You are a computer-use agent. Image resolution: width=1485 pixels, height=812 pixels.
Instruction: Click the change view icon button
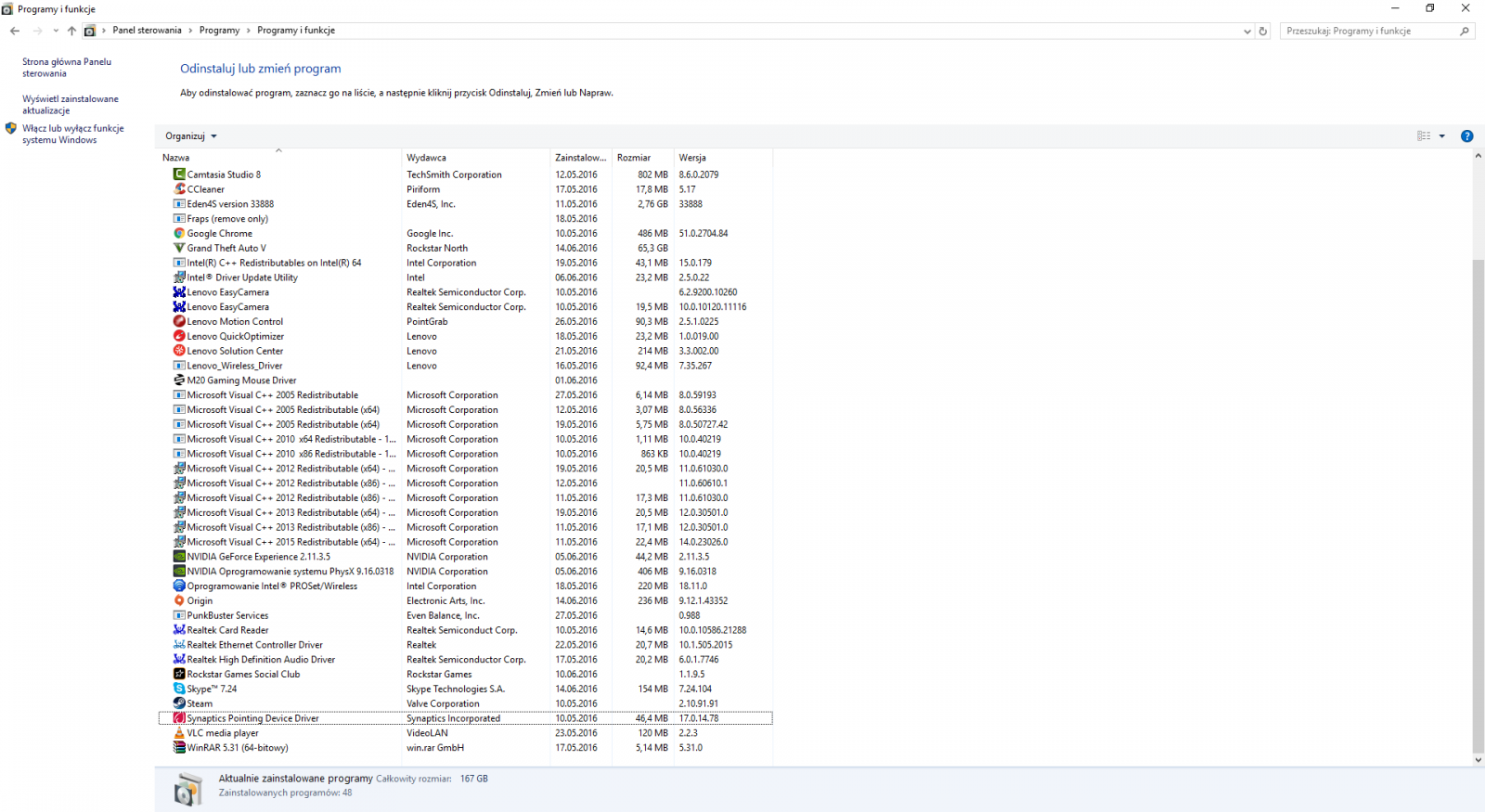[x=1424, y=136]
